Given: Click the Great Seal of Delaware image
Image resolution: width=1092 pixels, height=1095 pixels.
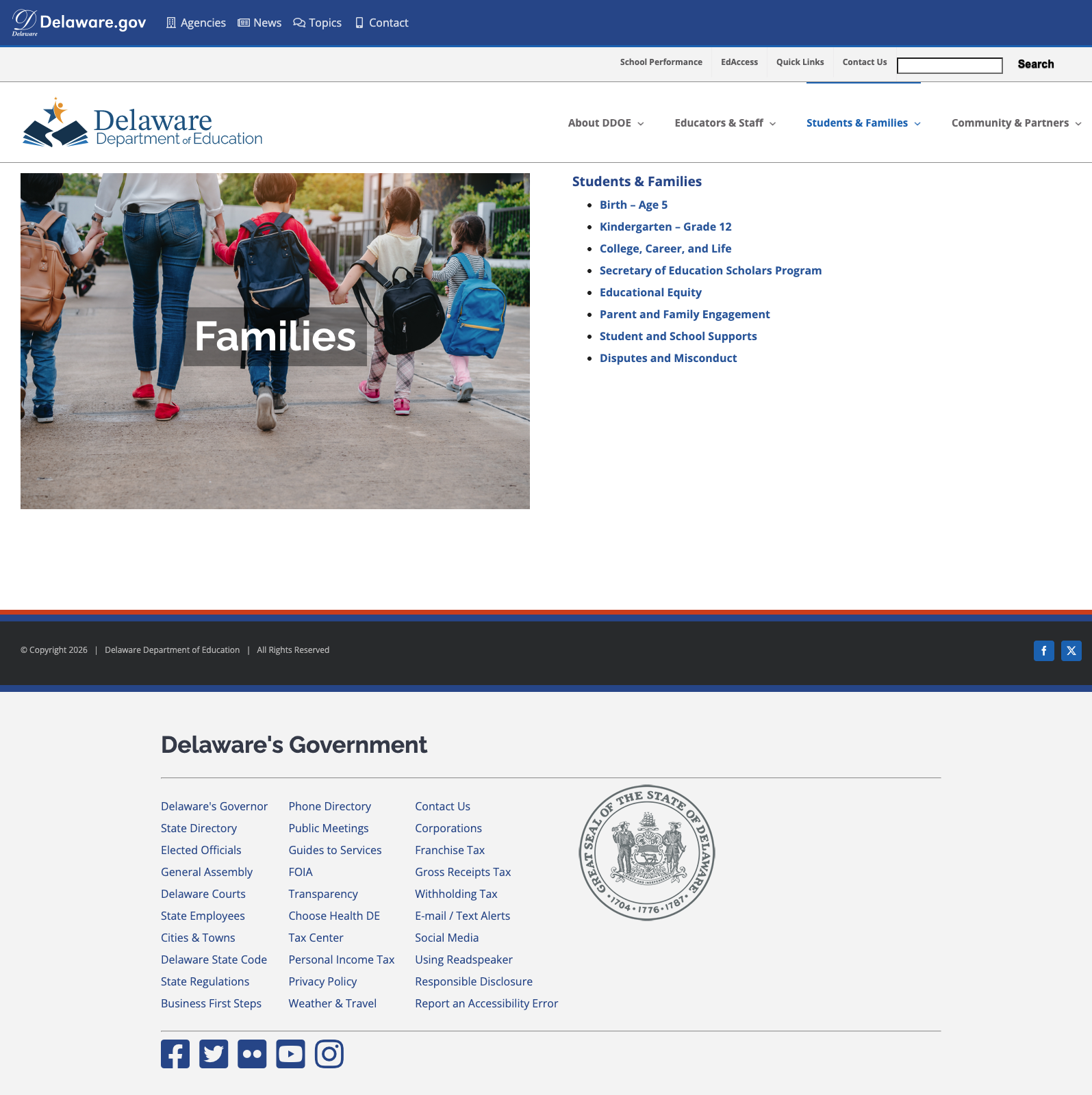Looking at the screenshot, I should (x=647, y=853).
